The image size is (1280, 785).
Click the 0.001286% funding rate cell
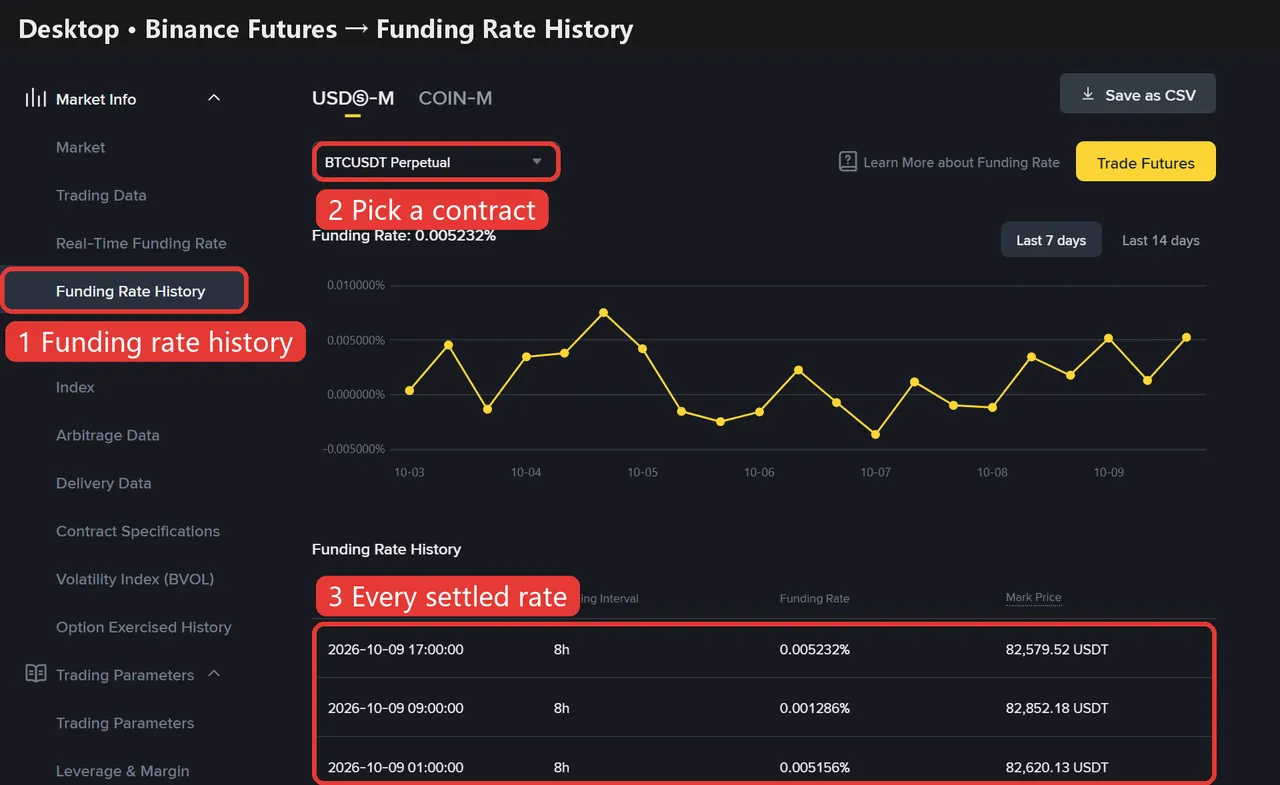click(x=814, y=708)
